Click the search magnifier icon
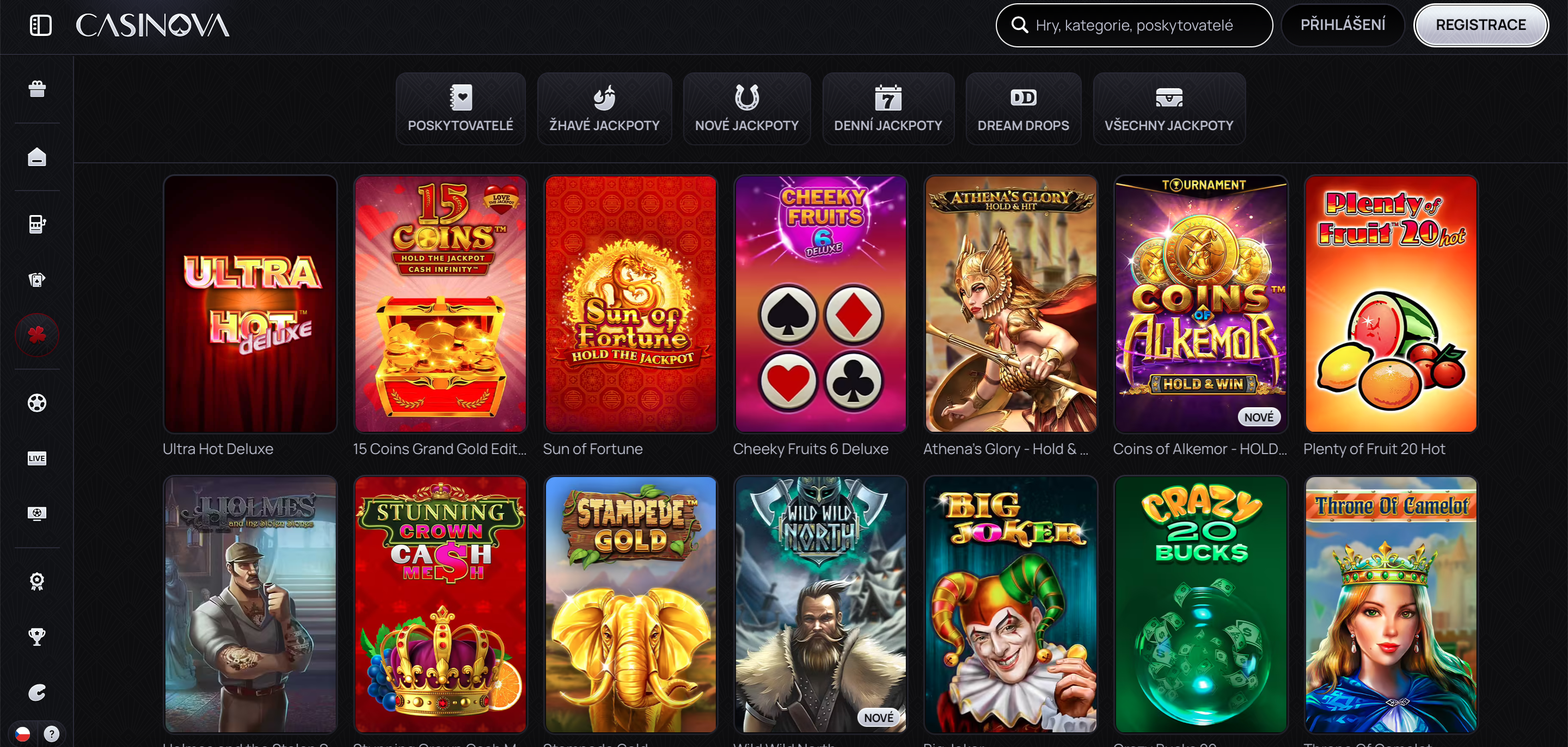This screenshot has width=1568, height=747. coord(1019,25)
